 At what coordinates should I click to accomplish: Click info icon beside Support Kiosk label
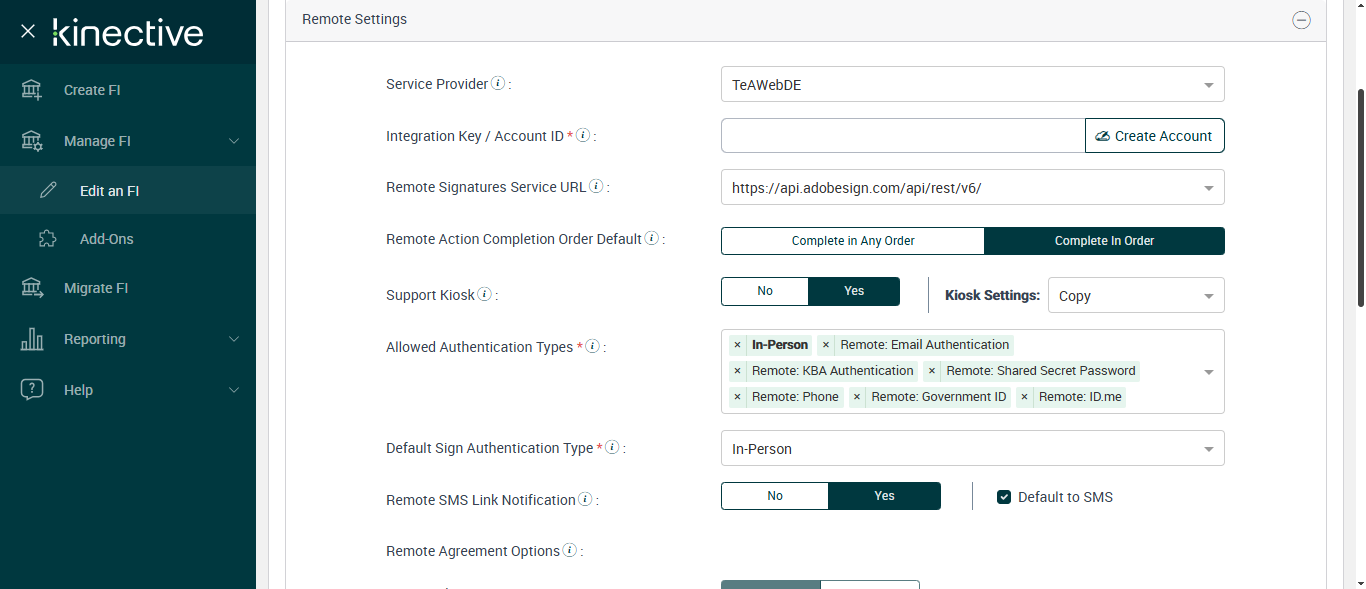485,295
